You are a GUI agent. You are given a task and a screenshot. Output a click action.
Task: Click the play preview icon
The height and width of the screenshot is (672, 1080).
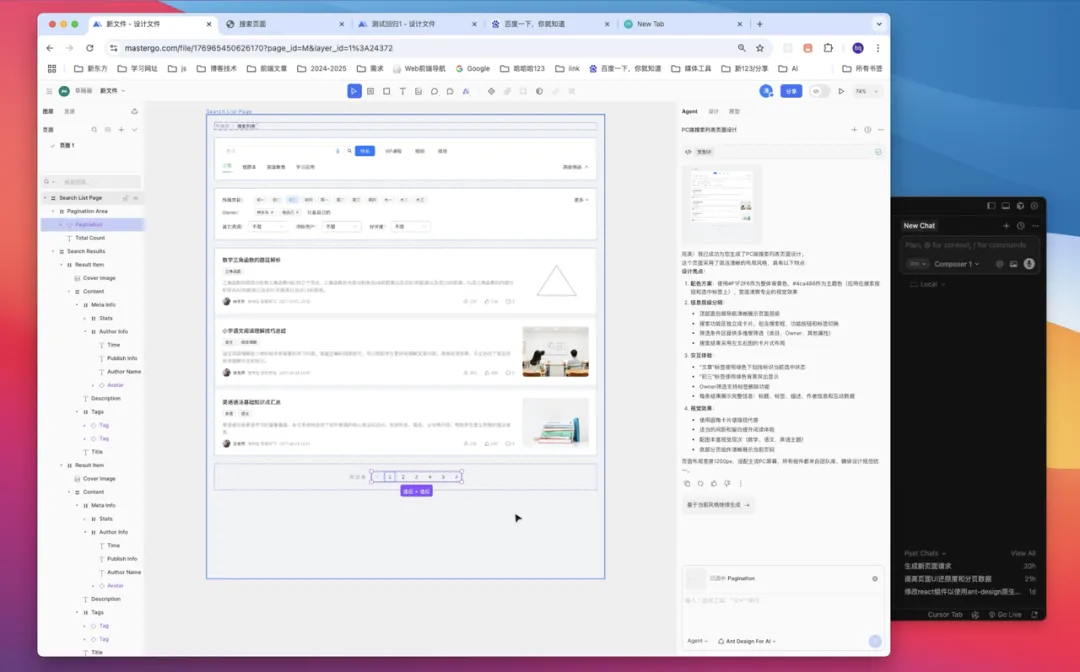click(x=841, y=91)
